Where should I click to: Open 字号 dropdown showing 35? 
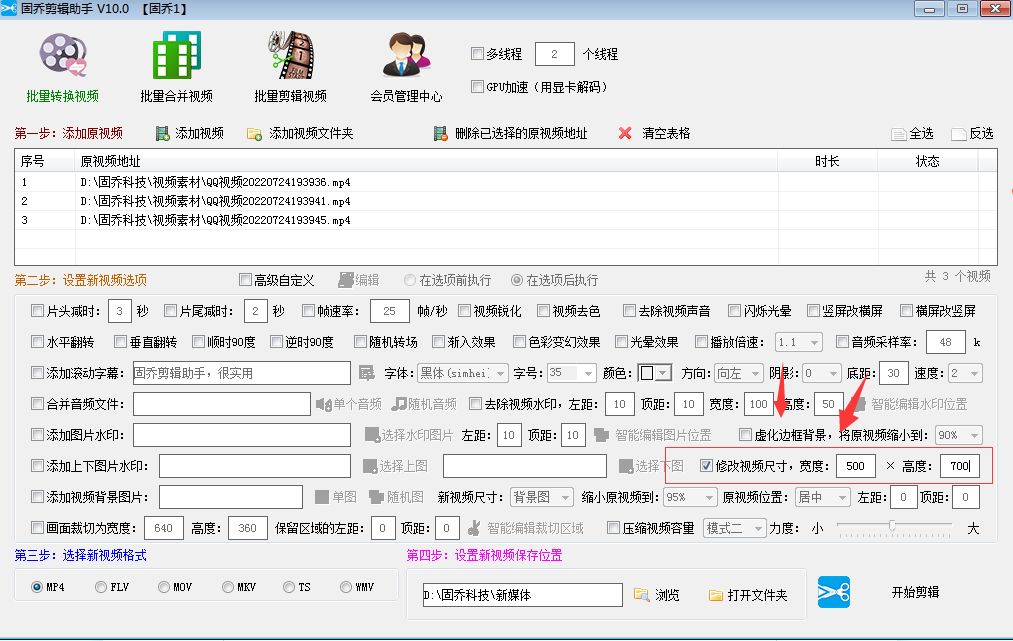pos(571,373)
